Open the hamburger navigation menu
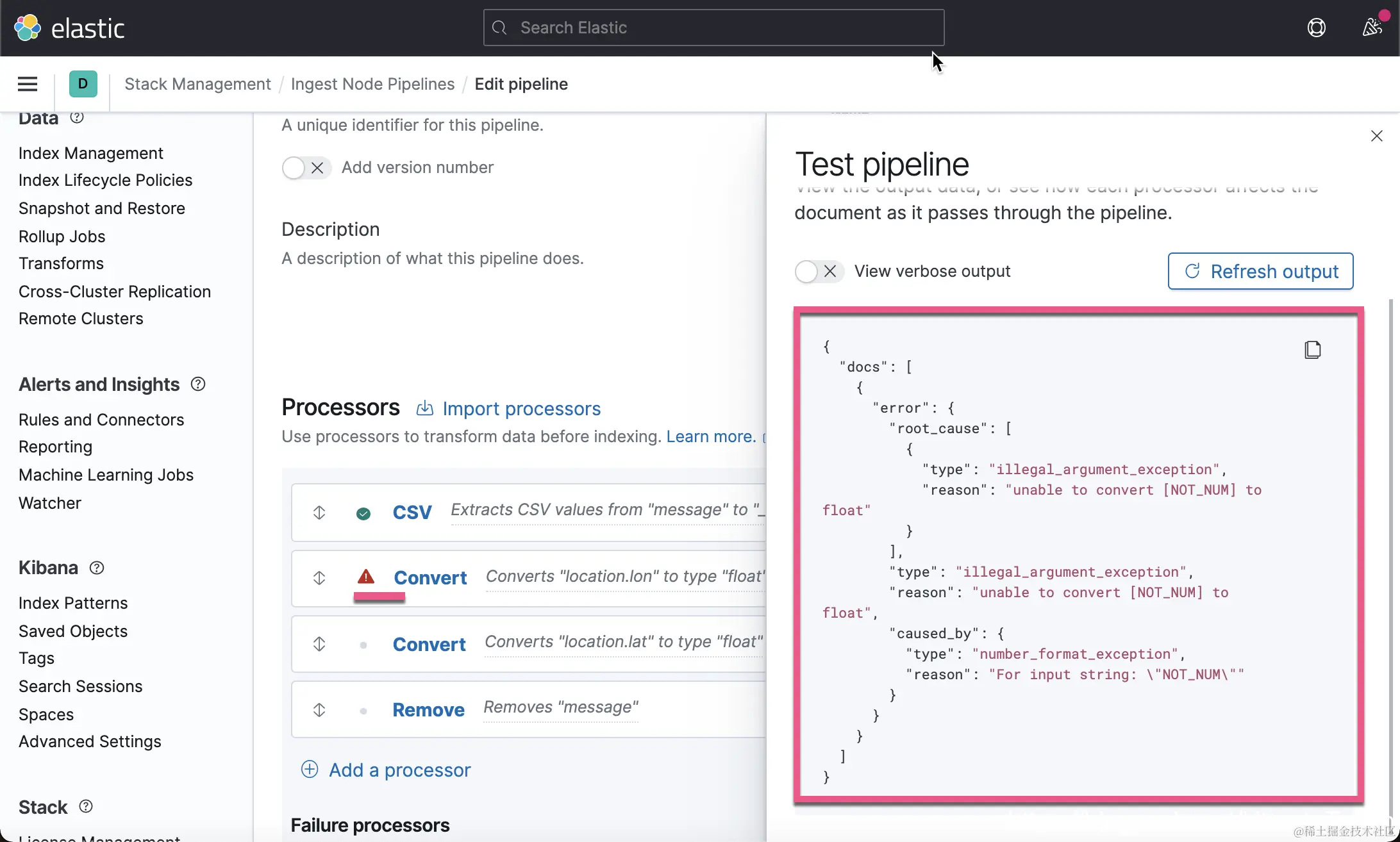 click(28, 84)
